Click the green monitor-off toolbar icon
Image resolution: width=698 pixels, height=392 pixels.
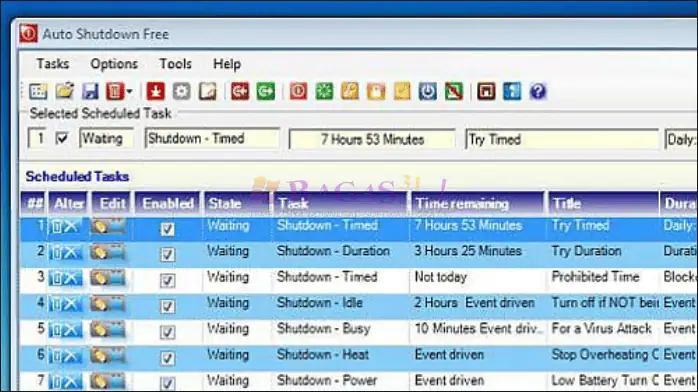454,91
